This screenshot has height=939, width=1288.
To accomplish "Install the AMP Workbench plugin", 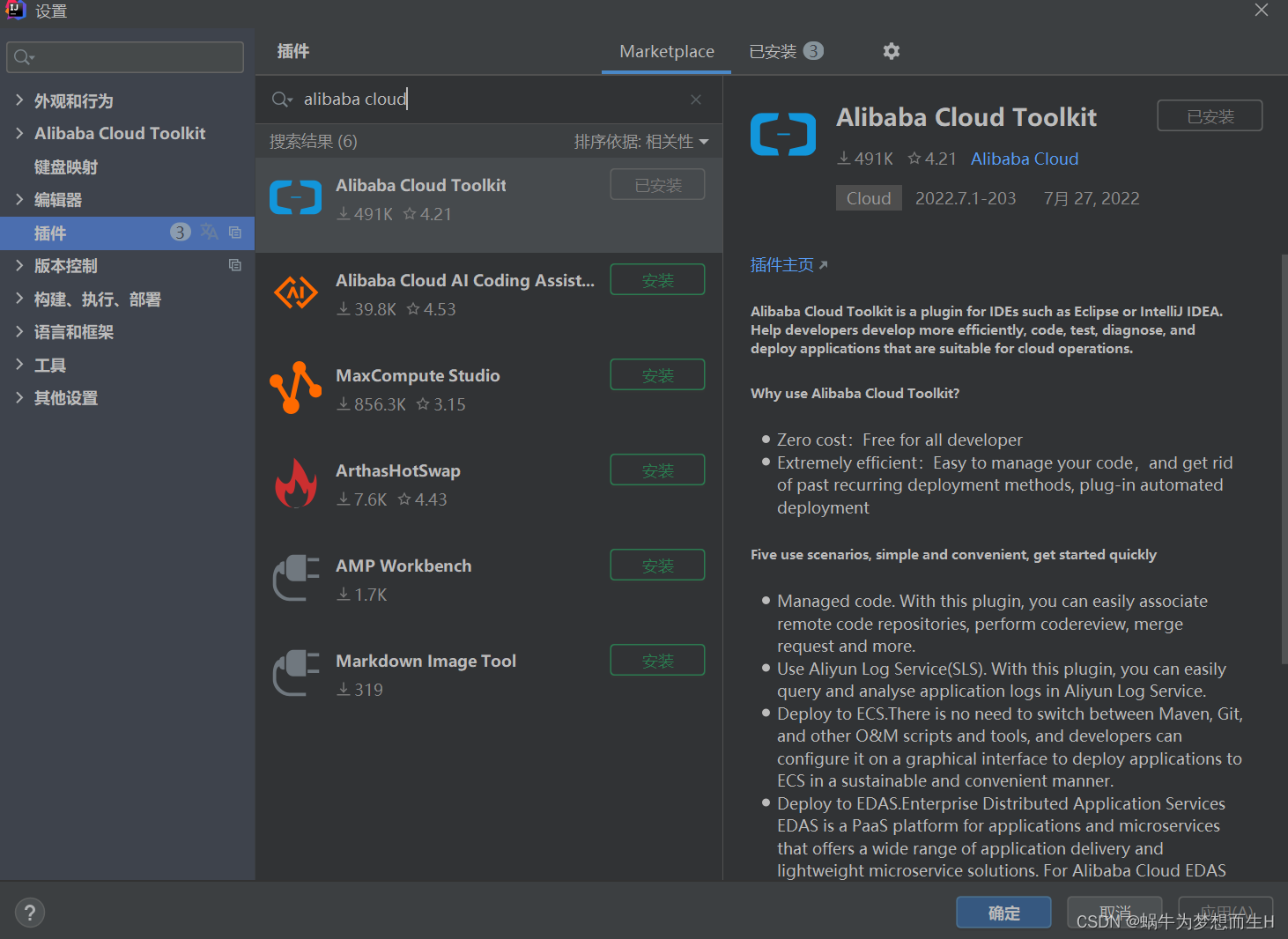I will click(x=657, y=566).
